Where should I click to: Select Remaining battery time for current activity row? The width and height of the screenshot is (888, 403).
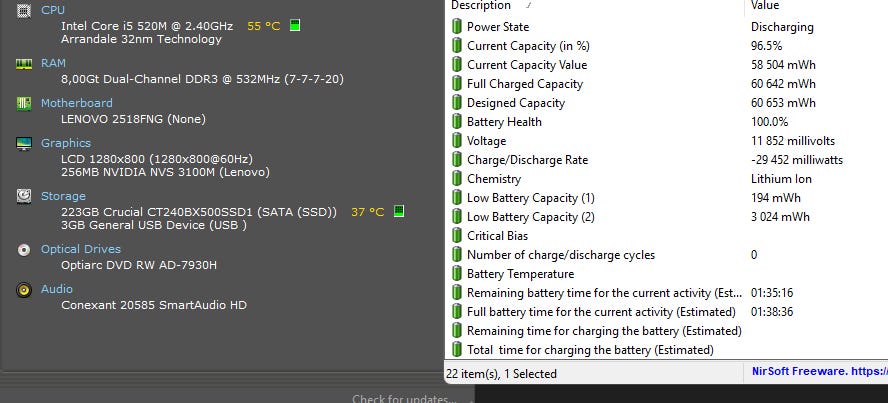click(x=604, y=293)
